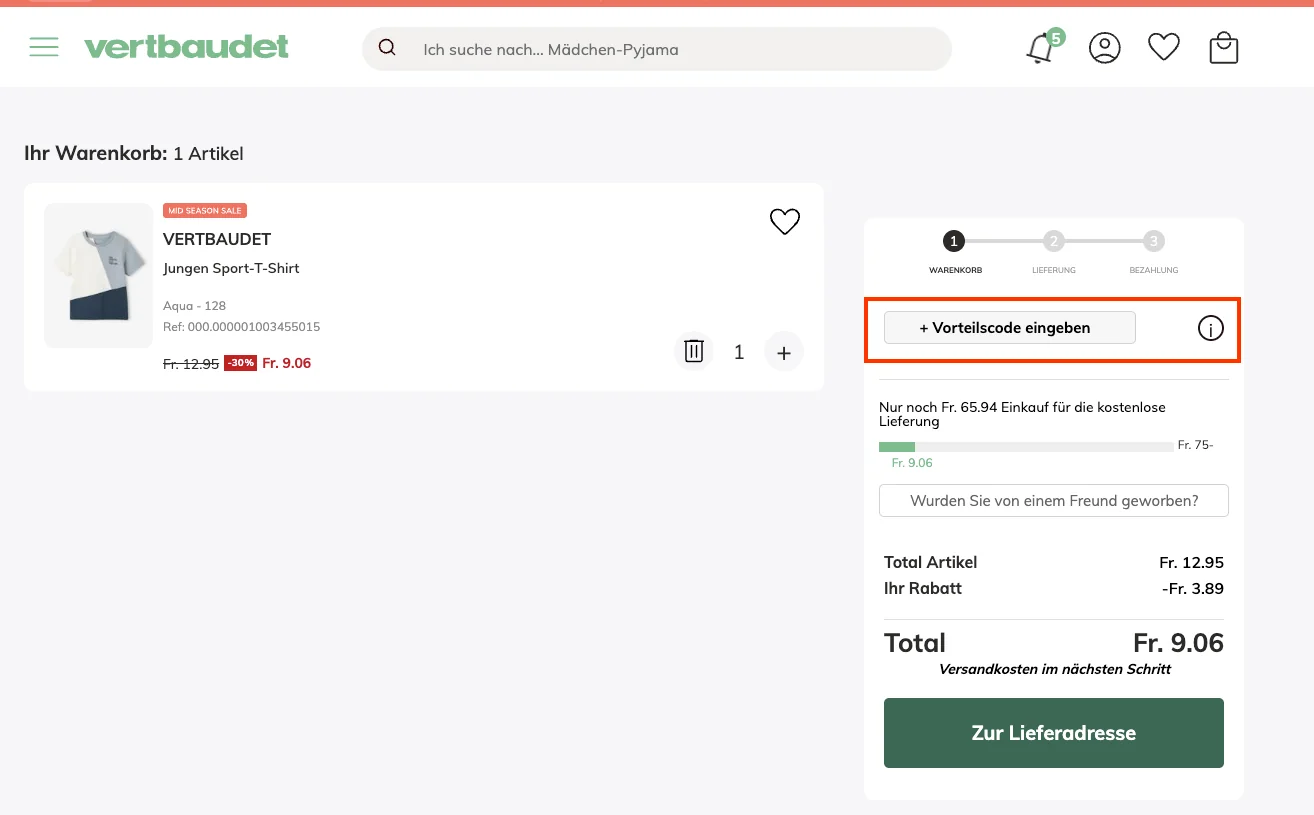Image resolution: width=1314 pixels, height=815 pixels.
Task: Select the Bezahlung step label
Action: (x=1153, y=270)
